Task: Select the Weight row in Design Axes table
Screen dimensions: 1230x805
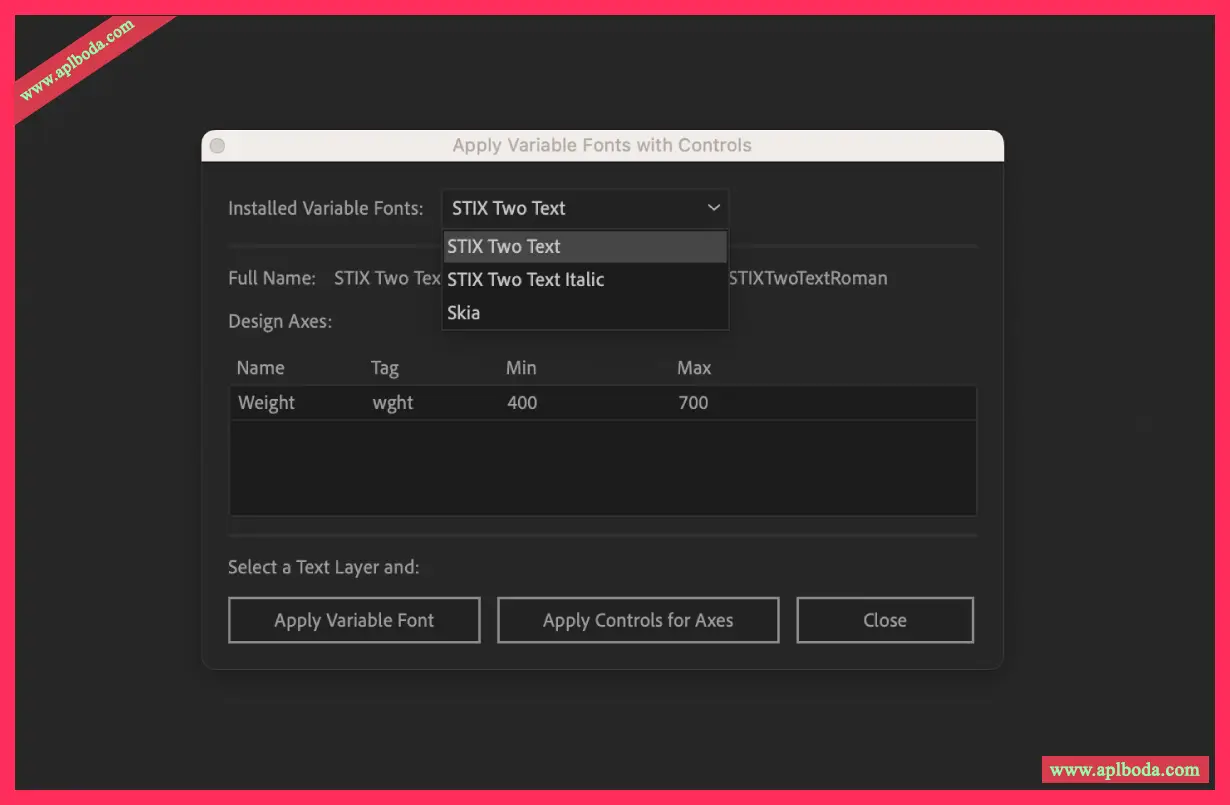Action: pyautogui.click(x=266, y=403)
